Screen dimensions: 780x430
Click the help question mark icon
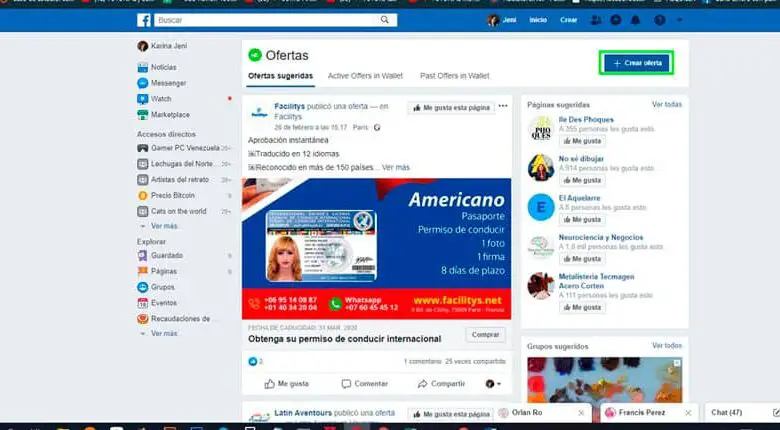[660, 20]
